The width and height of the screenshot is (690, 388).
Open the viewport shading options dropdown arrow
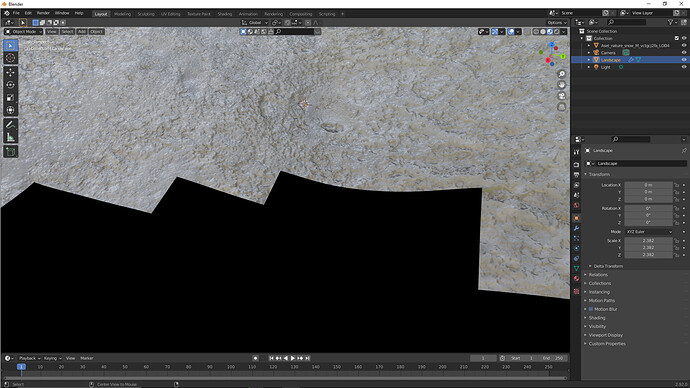coord(563,32)
